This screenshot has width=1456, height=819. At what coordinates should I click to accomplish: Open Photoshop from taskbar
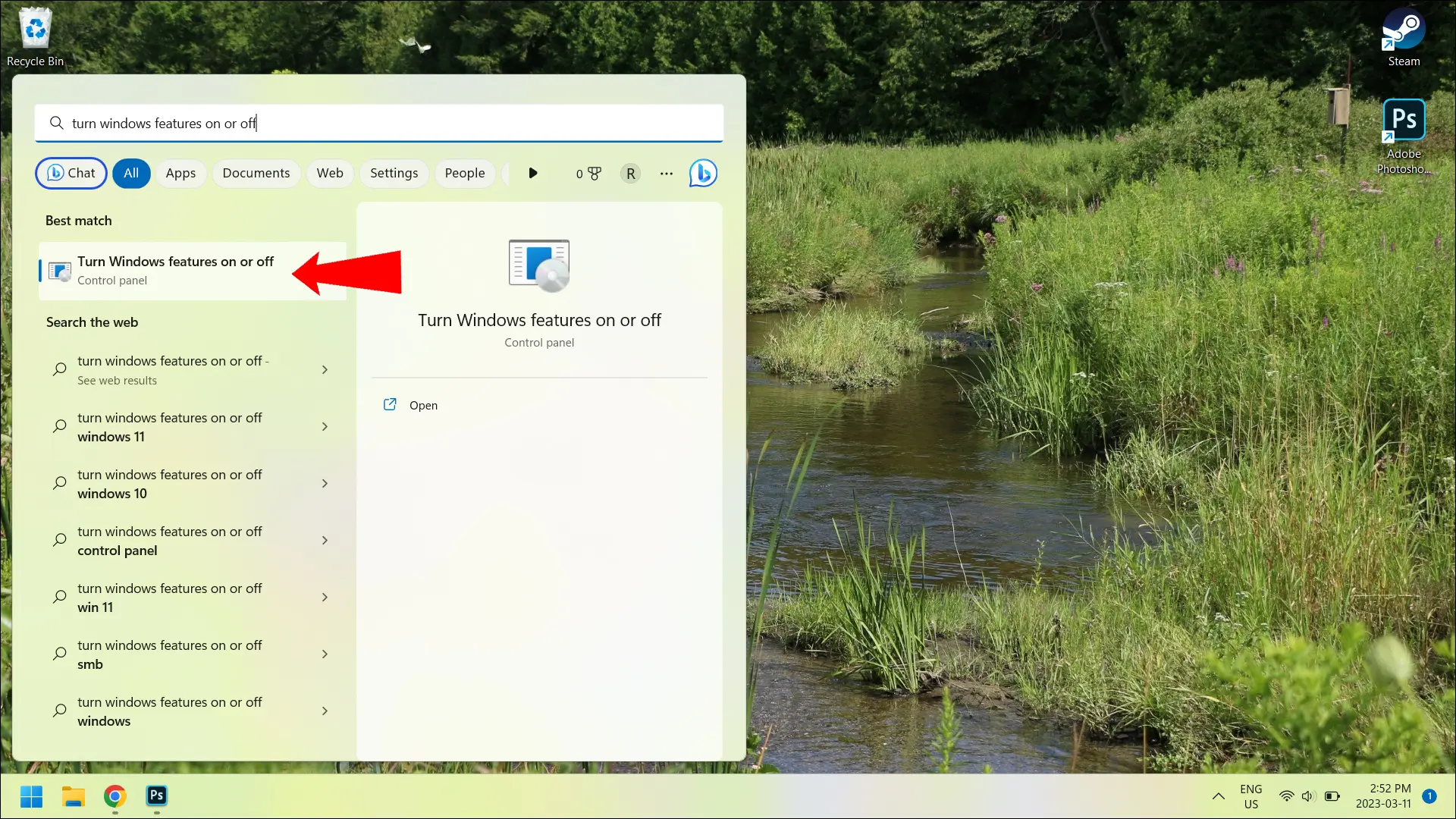click(x=157, y=796)
